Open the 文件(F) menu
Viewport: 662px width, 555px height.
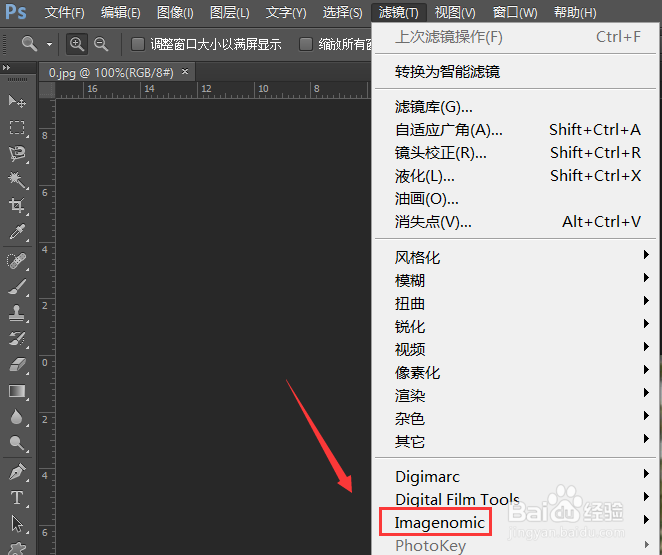[64, 13]
